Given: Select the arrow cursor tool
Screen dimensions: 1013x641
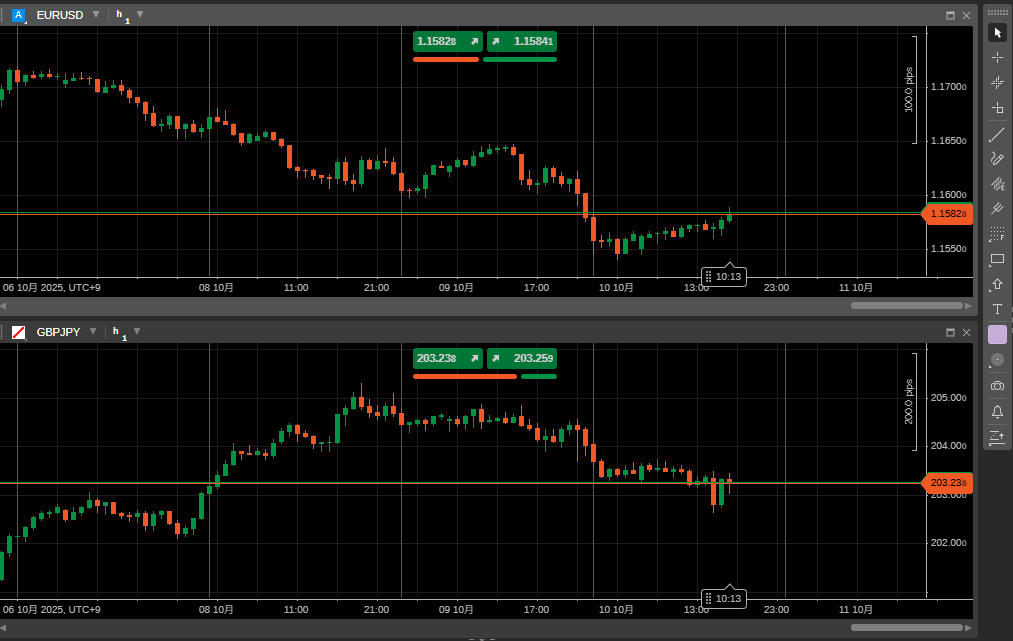Looking at the screenshot, I should (997, 33).
